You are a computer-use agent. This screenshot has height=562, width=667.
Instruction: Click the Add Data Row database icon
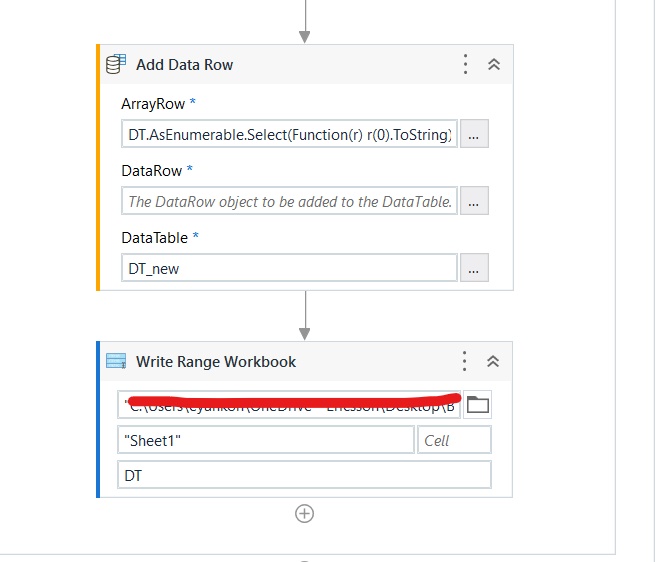(116, 64)
